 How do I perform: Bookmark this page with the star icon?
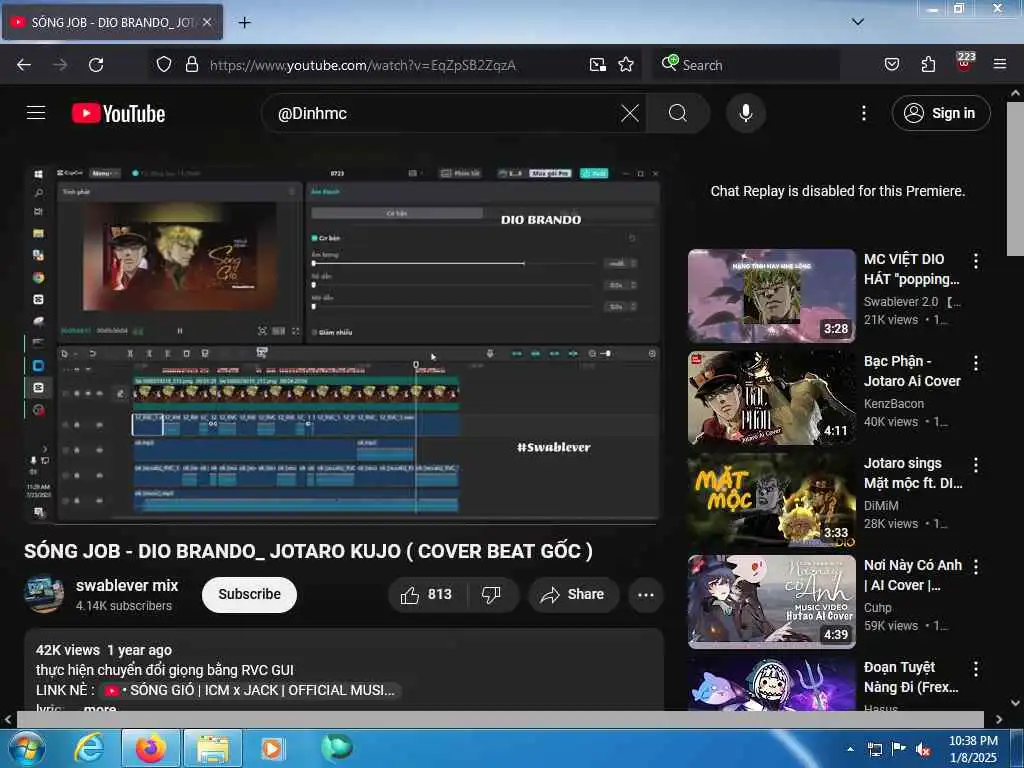click(x=626, y=65)
